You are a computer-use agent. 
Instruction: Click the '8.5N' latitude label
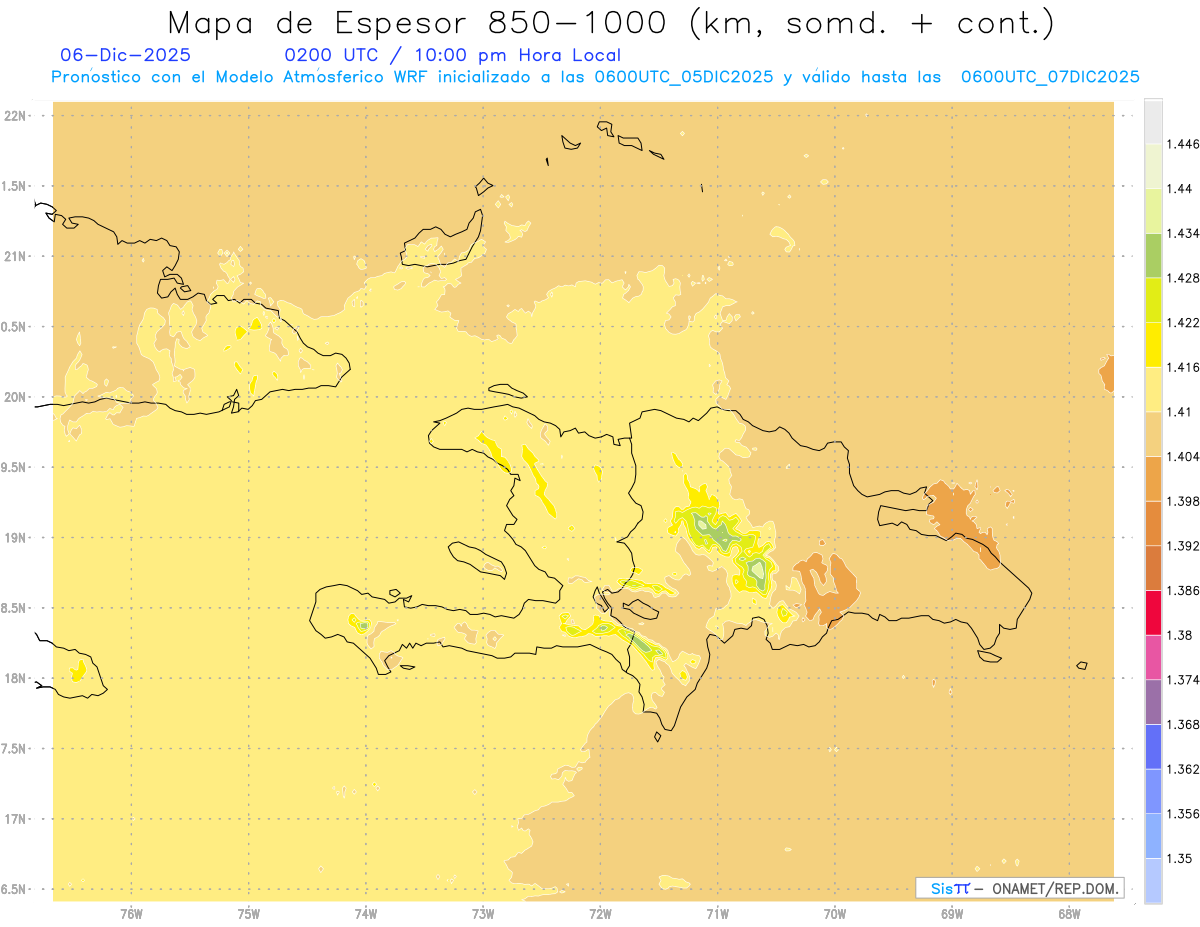tap(15, 608)
